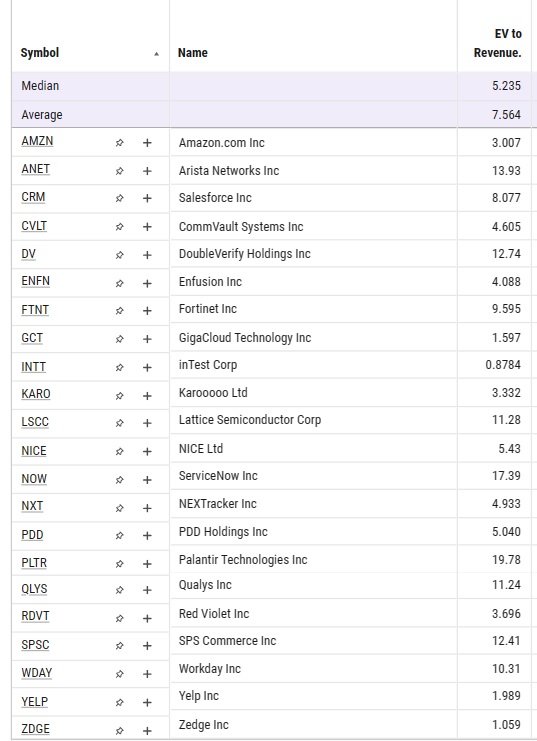Add INTT using its plus icon
Screen dimensions: 537x741
click(x=147, y=367)
